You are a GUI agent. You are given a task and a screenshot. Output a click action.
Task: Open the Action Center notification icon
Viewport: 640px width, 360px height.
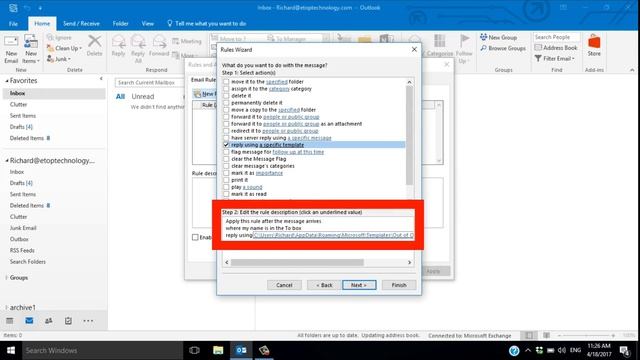[x=624, y=350]
